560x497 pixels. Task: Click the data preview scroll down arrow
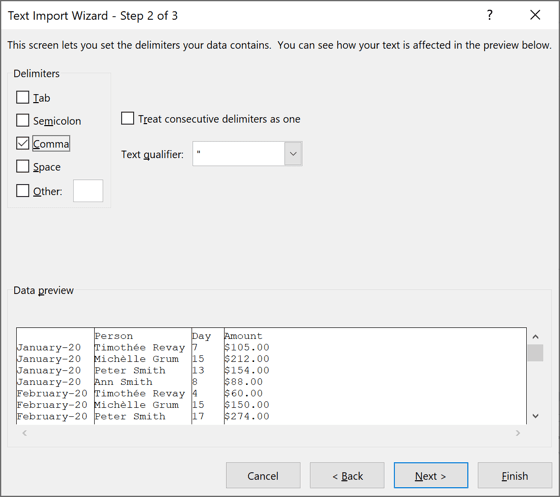pos(535,416)
